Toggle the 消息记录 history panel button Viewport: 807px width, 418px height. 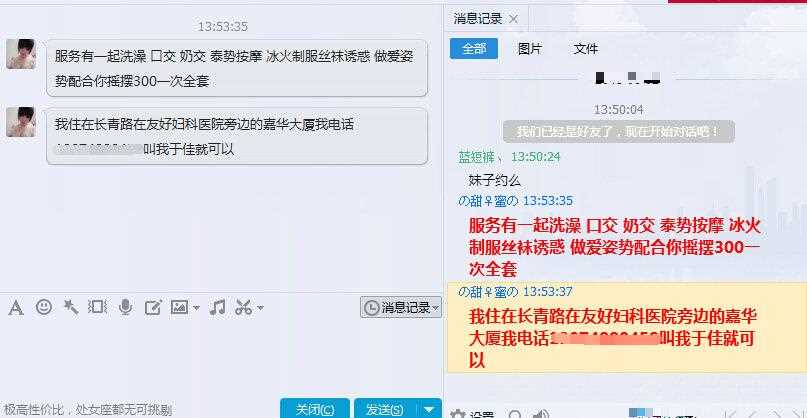401,307
